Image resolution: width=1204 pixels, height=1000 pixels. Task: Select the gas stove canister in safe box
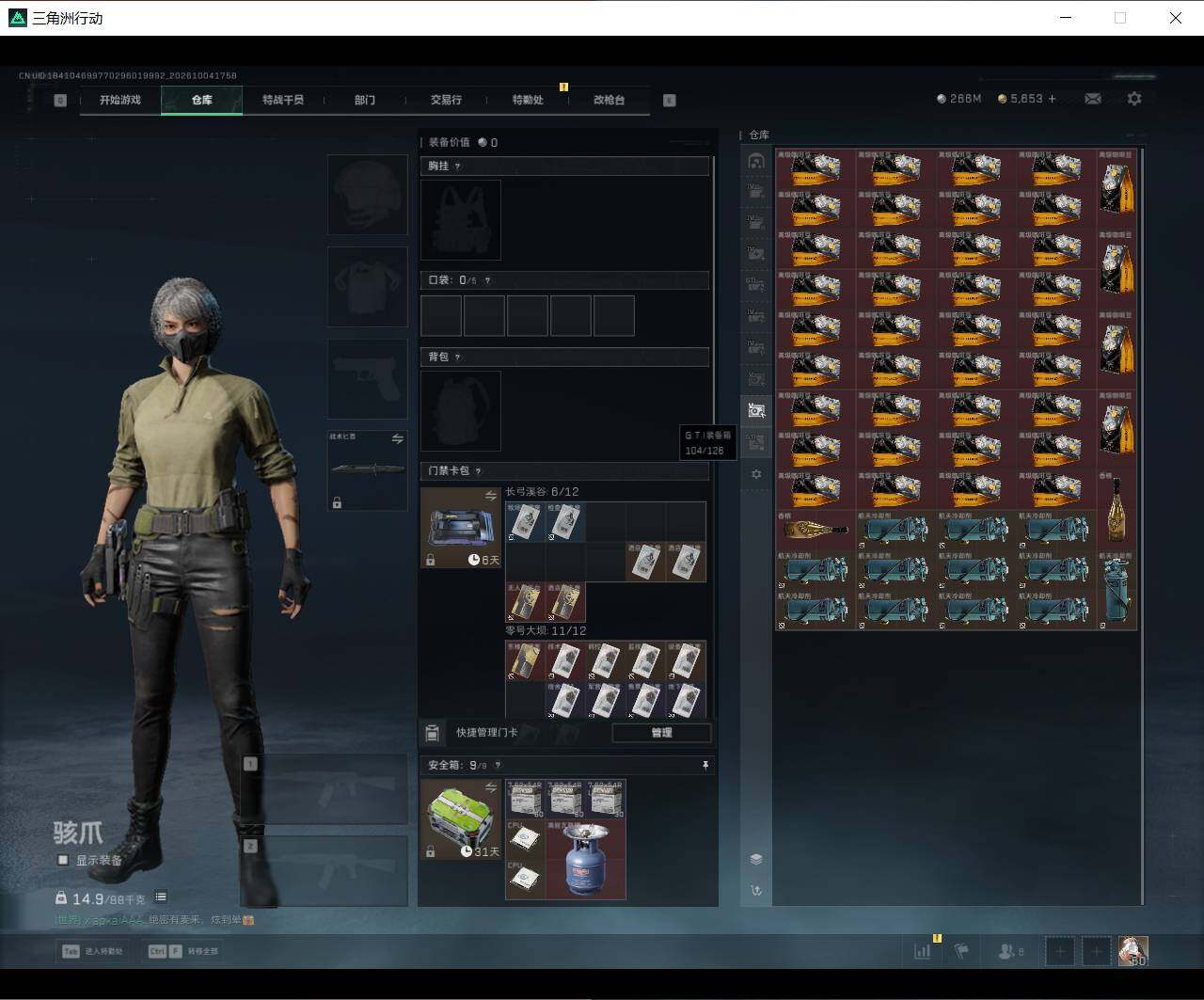click(x=585, y=860)
